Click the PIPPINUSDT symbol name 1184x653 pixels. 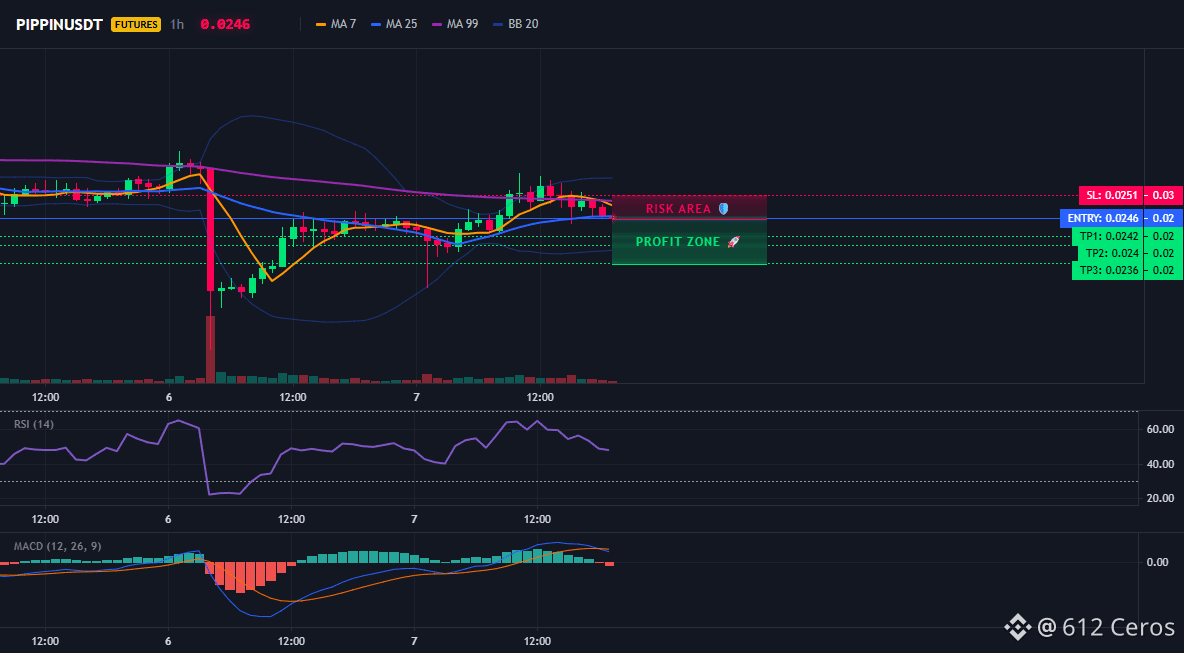pyautogui.click(x=60, y=24)
